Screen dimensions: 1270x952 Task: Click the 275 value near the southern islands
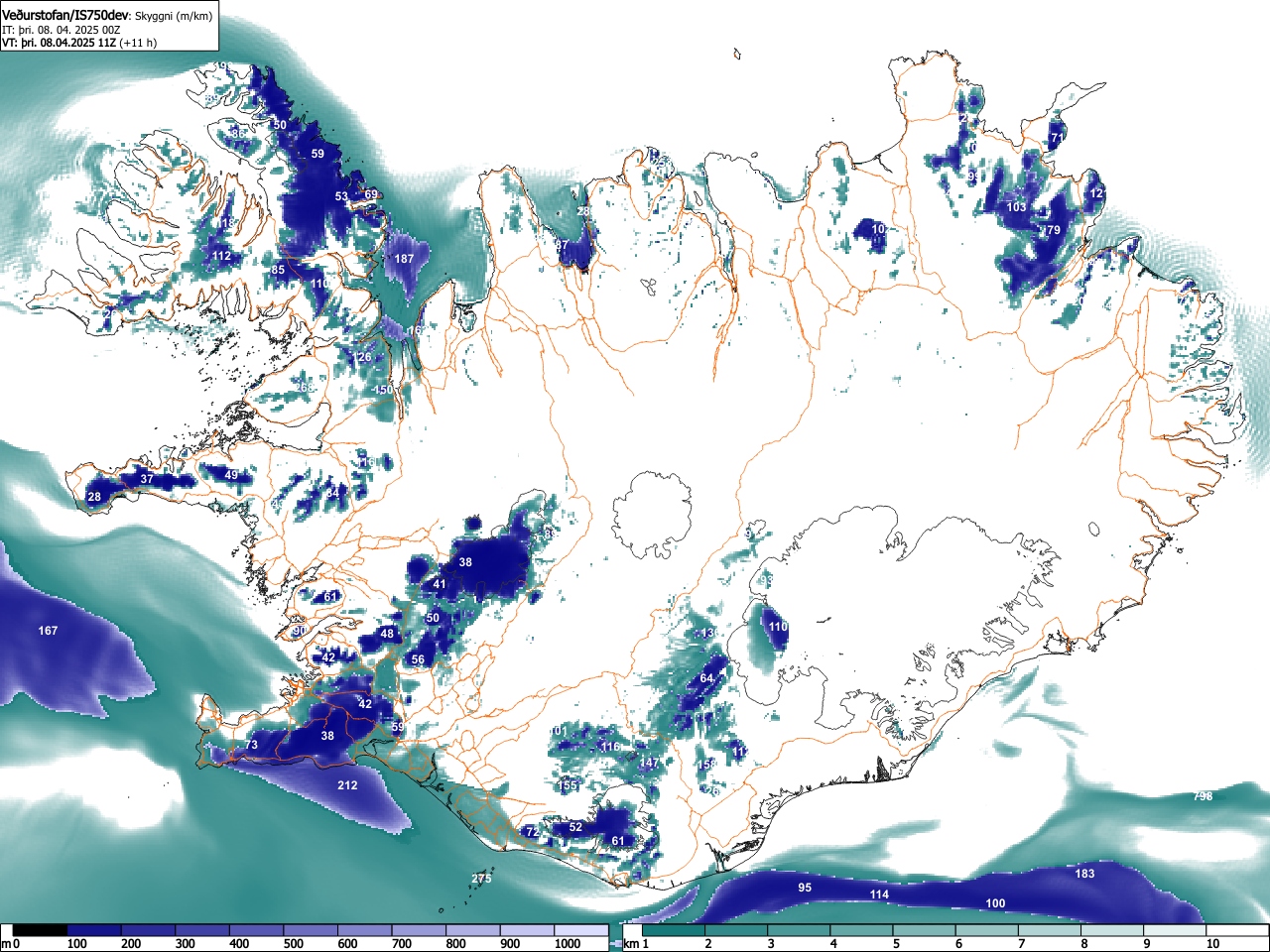(x=481, y=879)
